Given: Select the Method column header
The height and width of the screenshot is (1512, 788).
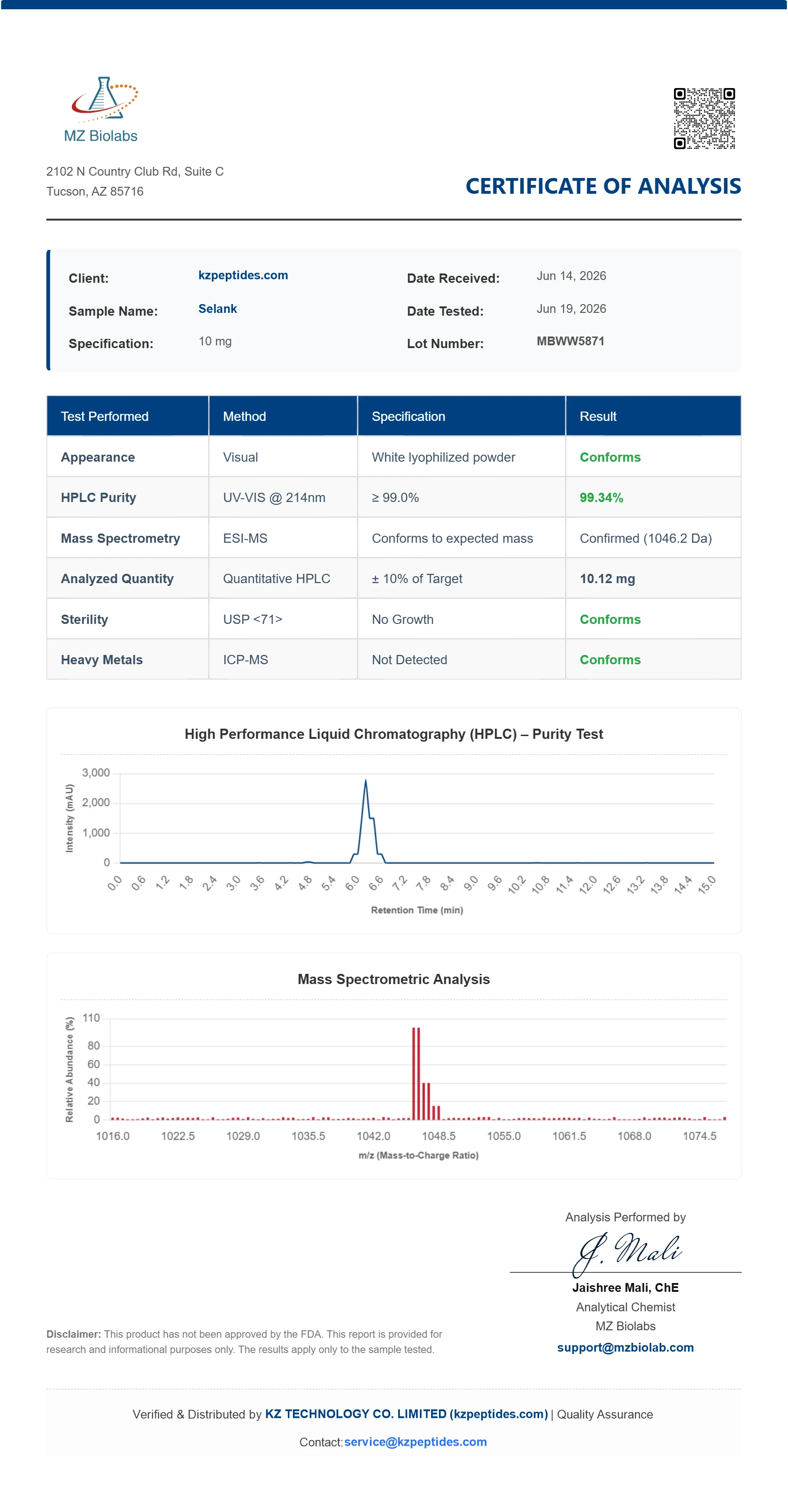Looking at the screenshot, I should [x=283, y=416].
